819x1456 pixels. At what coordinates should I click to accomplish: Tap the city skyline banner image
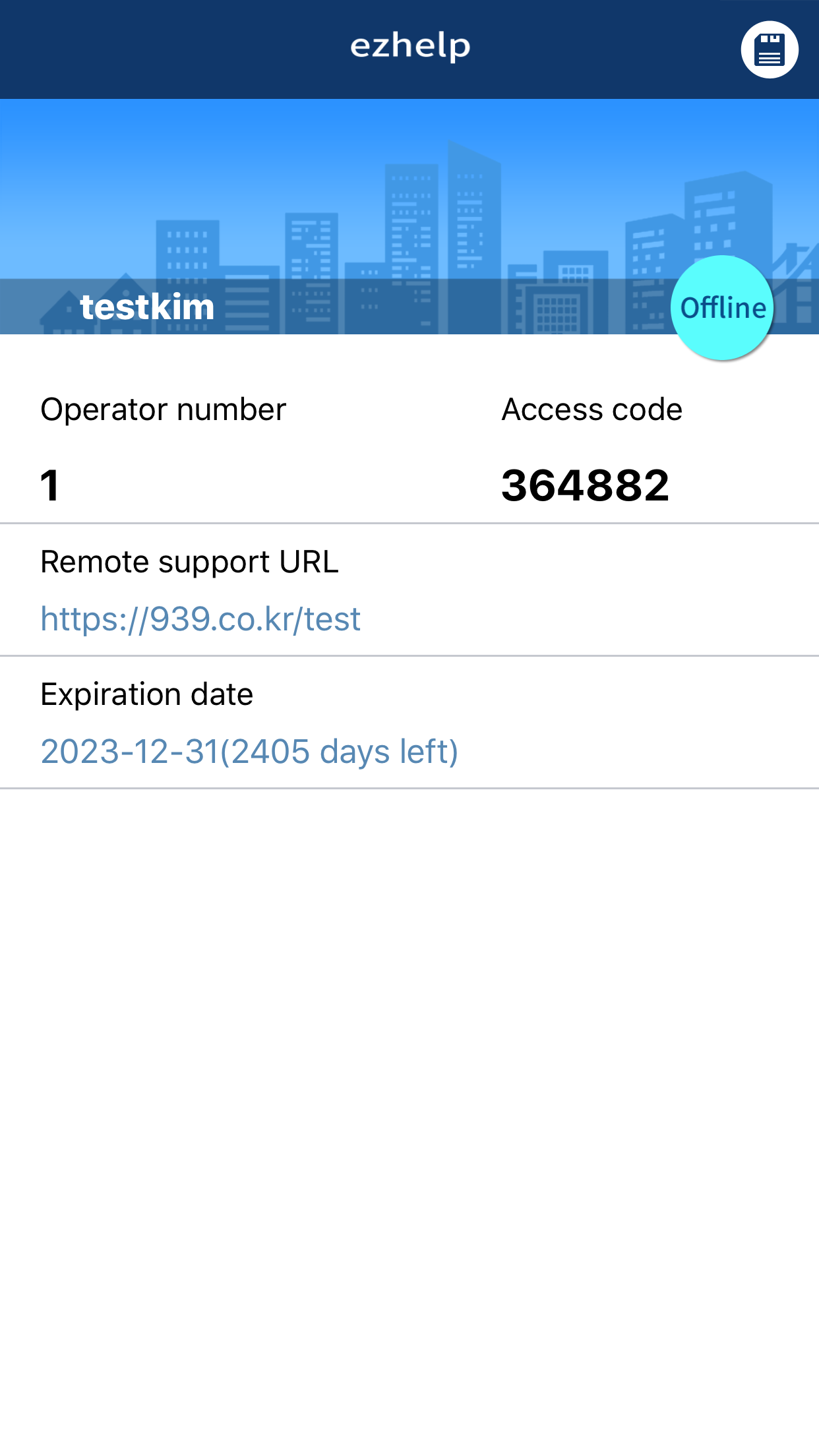coord(409,217)
